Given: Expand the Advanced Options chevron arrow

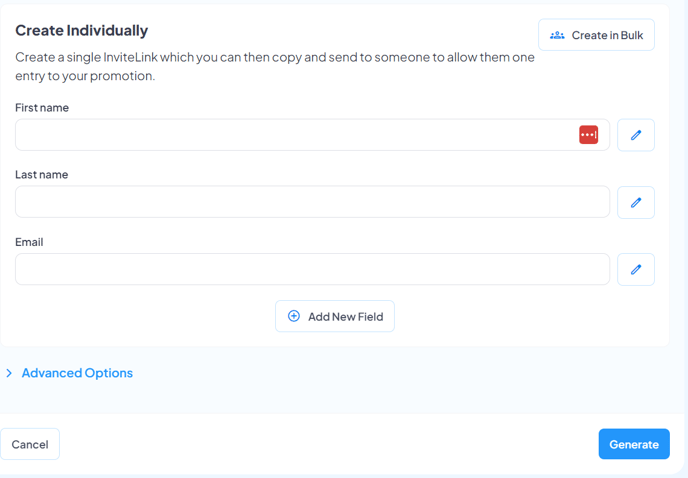Looking at the screenshot, I should [9, 373].
